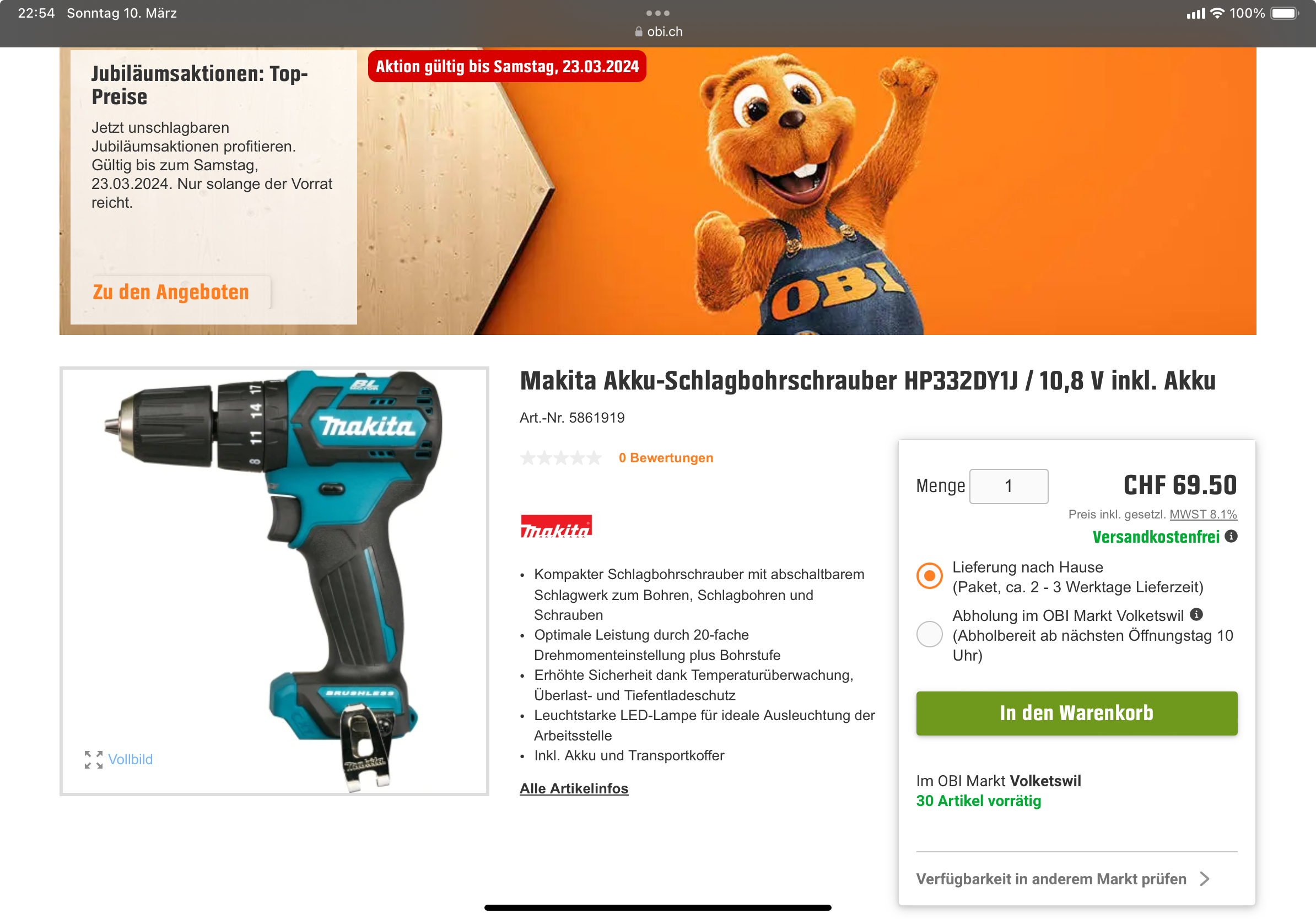
Task: Click info icon beside OBI Markt Volketswil
Action: pos(1196,614)
